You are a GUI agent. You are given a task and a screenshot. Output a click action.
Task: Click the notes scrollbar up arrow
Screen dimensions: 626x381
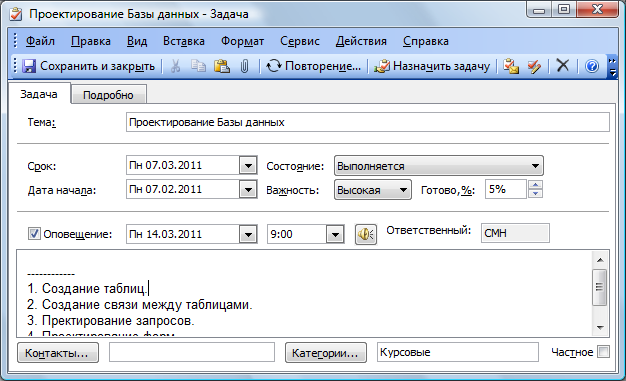[x=600, y=260]
